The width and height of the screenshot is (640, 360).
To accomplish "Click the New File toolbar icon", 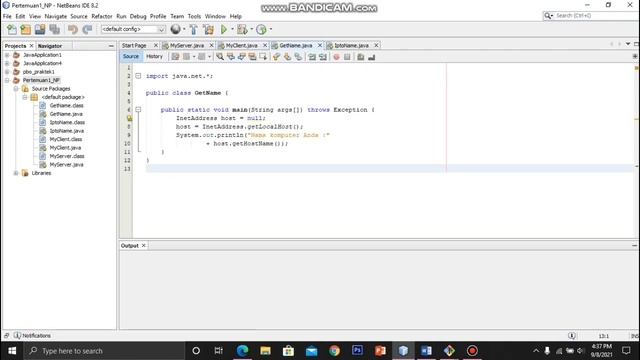I will 11,29.
